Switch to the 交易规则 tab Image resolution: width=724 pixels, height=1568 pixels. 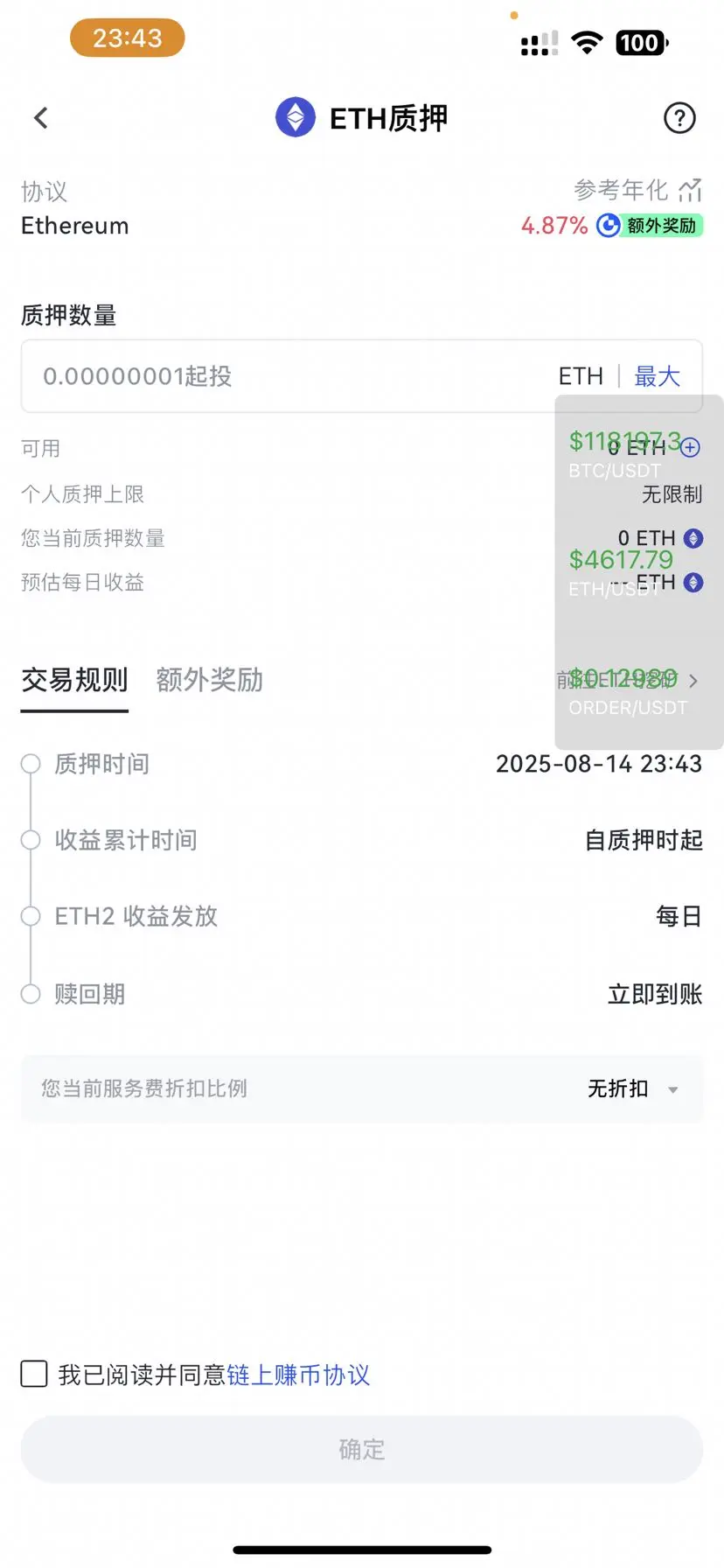tap(74, 680)
